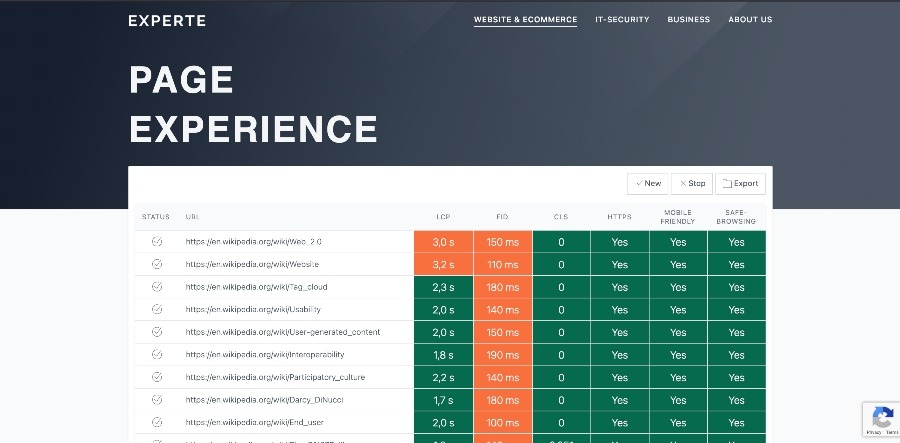Click status check icon for Tag_cloud row
The image size is (900, 443).
coord(157,286)
